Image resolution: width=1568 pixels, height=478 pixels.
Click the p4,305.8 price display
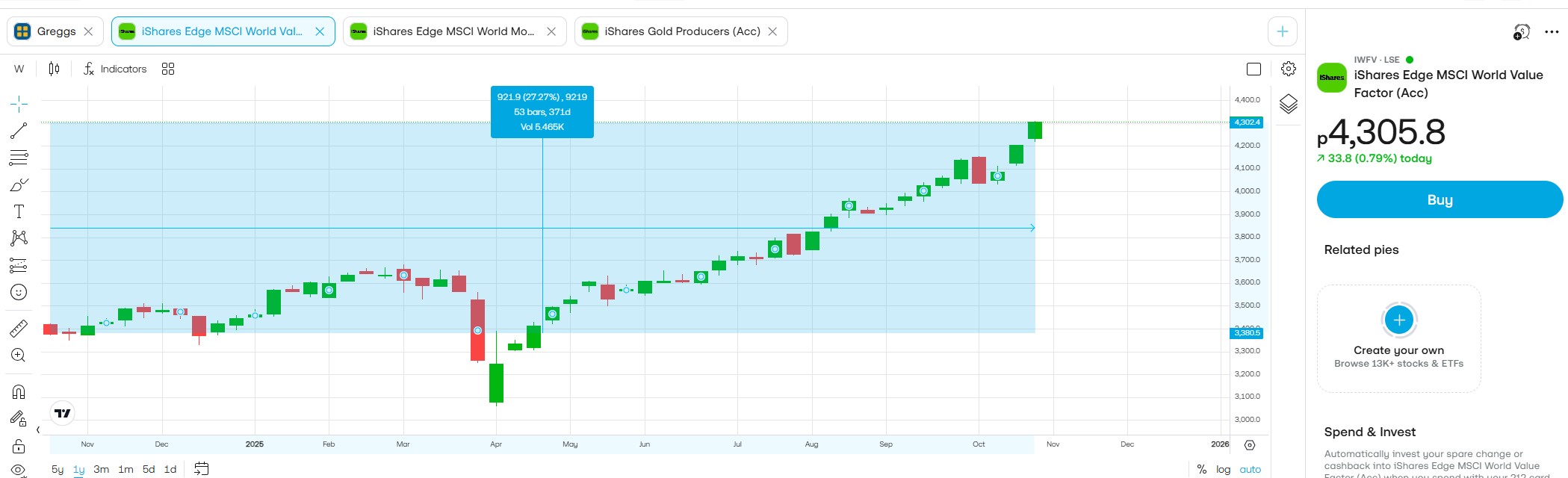coord(1381,133)
